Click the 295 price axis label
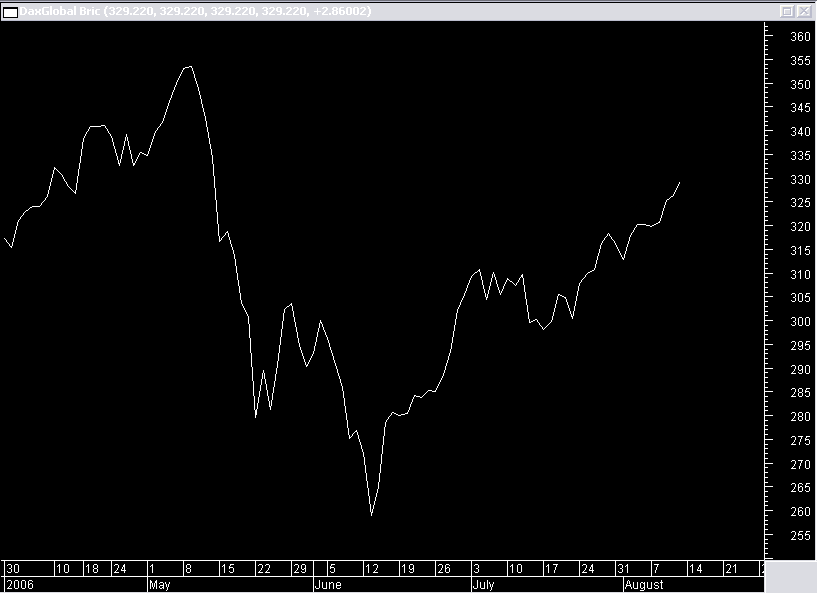817x593 pixels. (800, 345)
